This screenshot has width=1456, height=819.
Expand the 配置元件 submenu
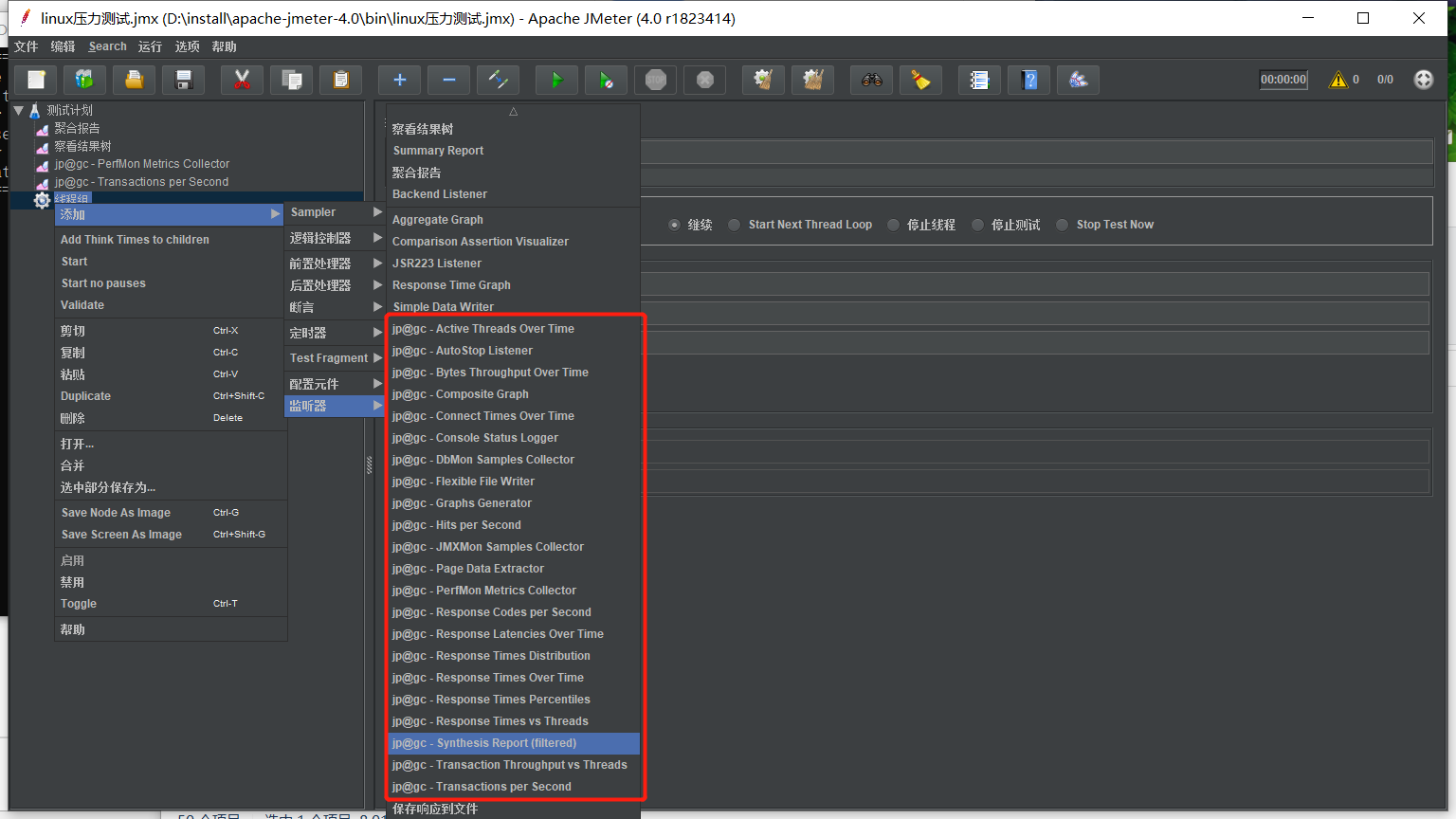point(335,384)
